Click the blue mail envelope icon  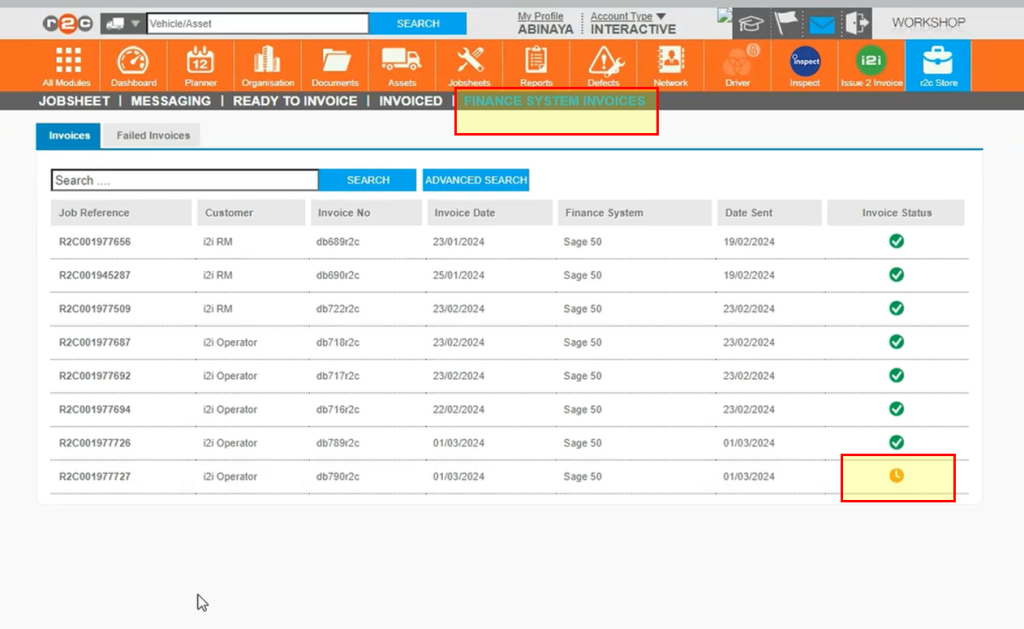[821, 22]
